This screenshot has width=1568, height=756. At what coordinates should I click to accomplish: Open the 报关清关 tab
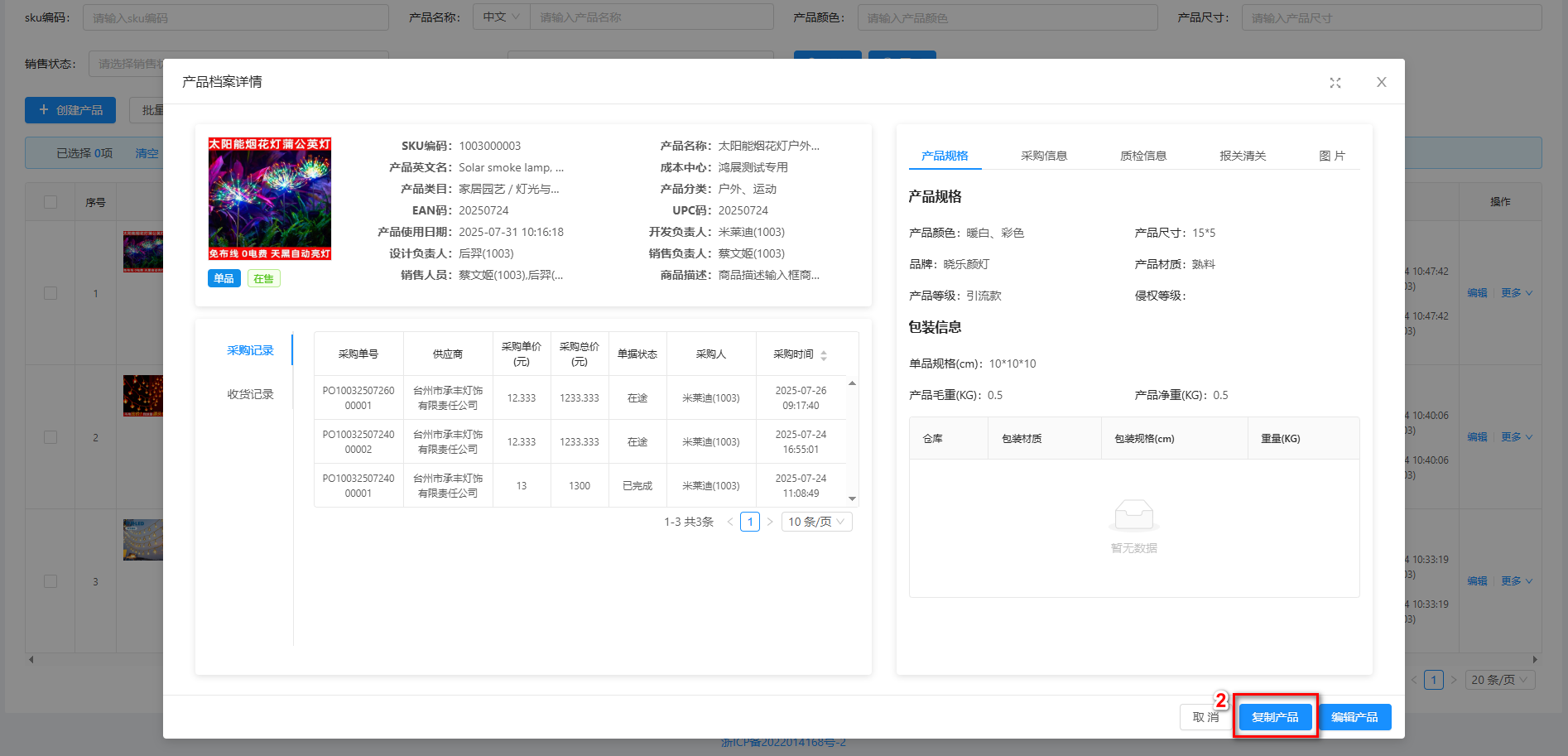click(1242, 156)
